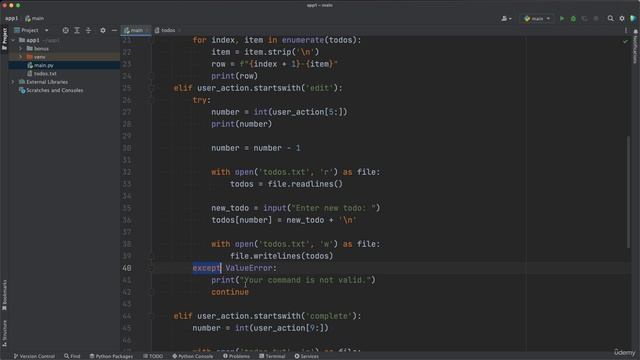Open Project panel options gear
Viewport: 640px width, 360px height.
tap(103, 30)
